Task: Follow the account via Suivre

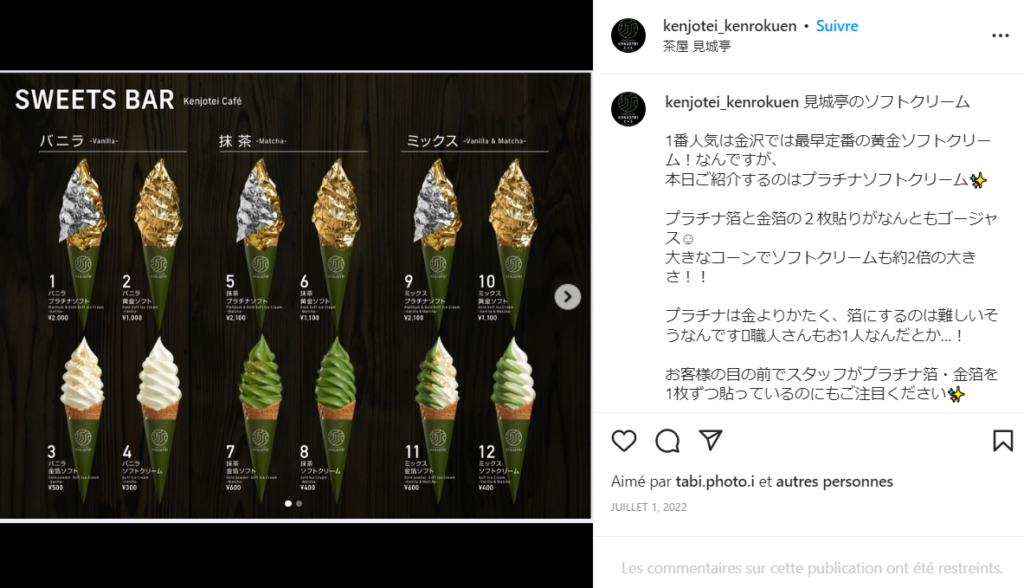Action: (x=837, y=26)
